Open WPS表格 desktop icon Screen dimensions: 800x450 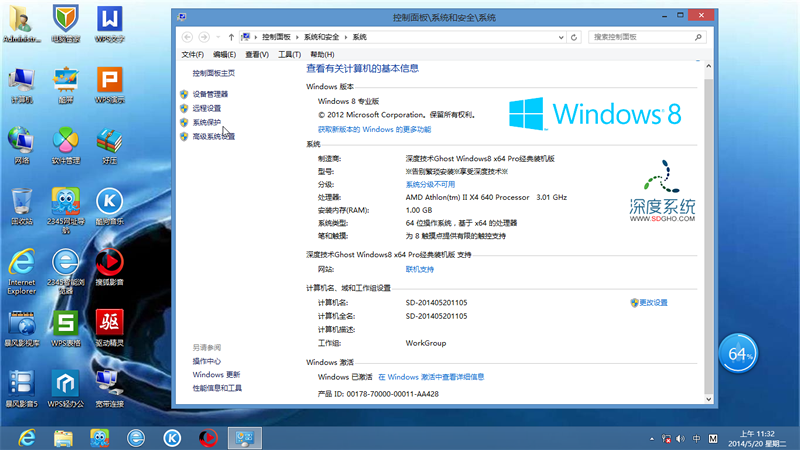pos(66,328)
